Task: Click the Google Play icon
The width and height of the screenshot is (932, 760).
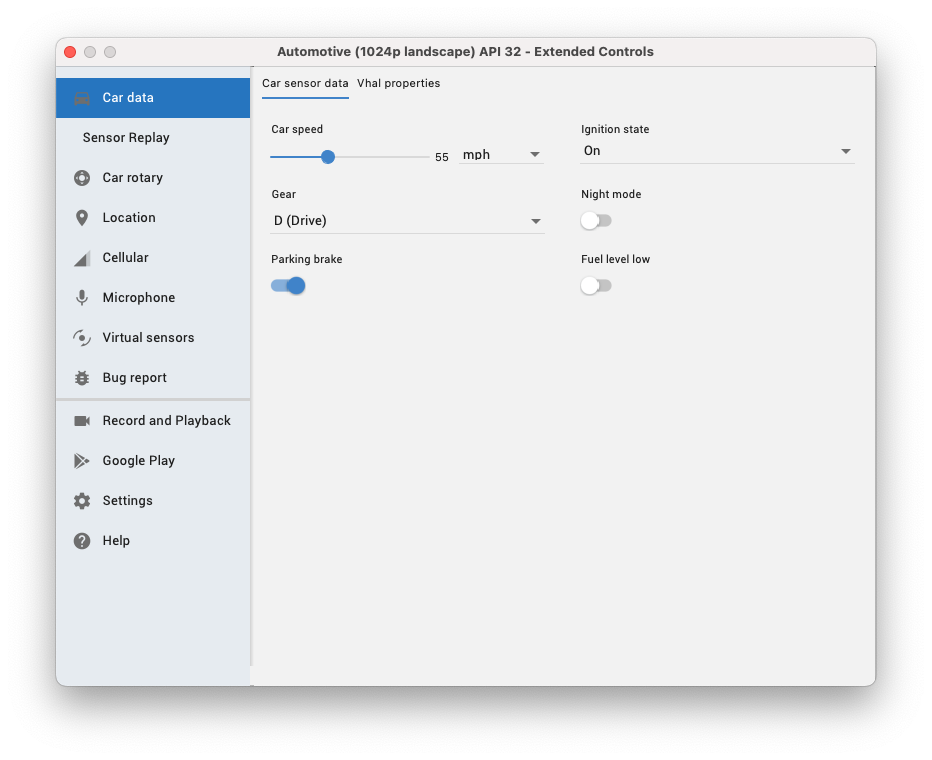Action: [x=82, y=461]
